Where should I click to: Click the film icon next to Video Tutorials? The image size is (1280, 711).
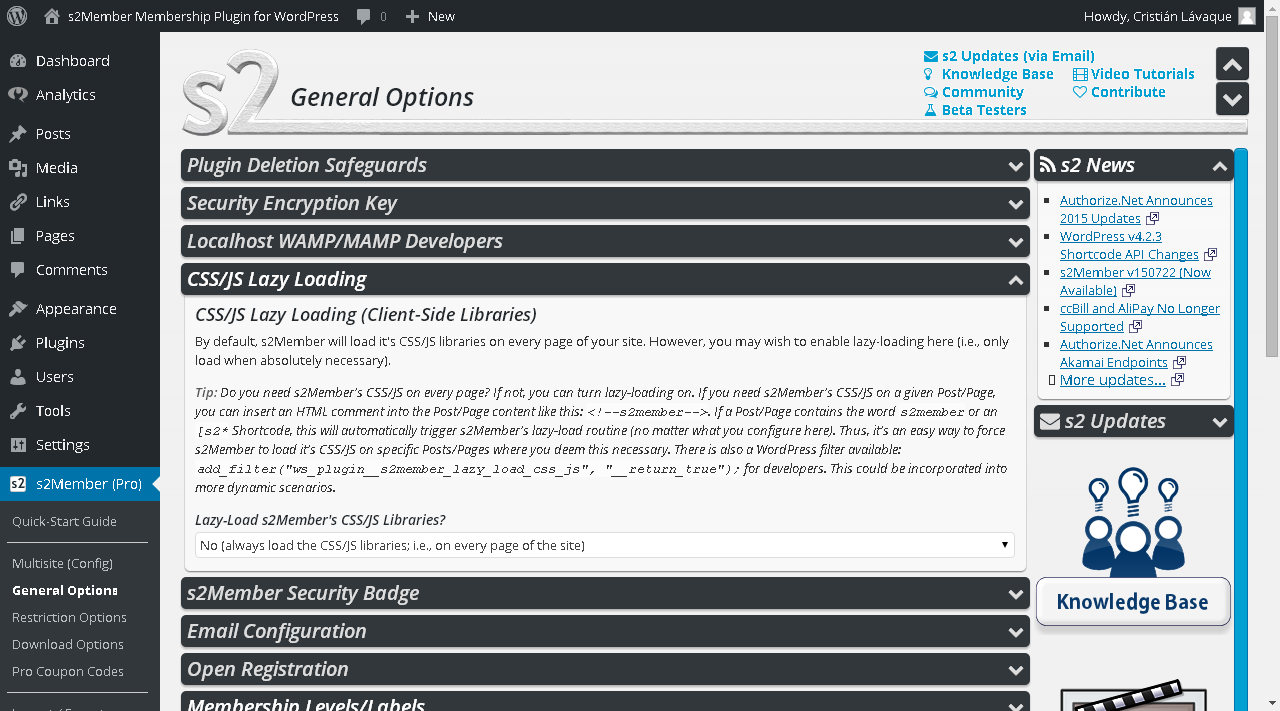click(x=1080, y=74)
